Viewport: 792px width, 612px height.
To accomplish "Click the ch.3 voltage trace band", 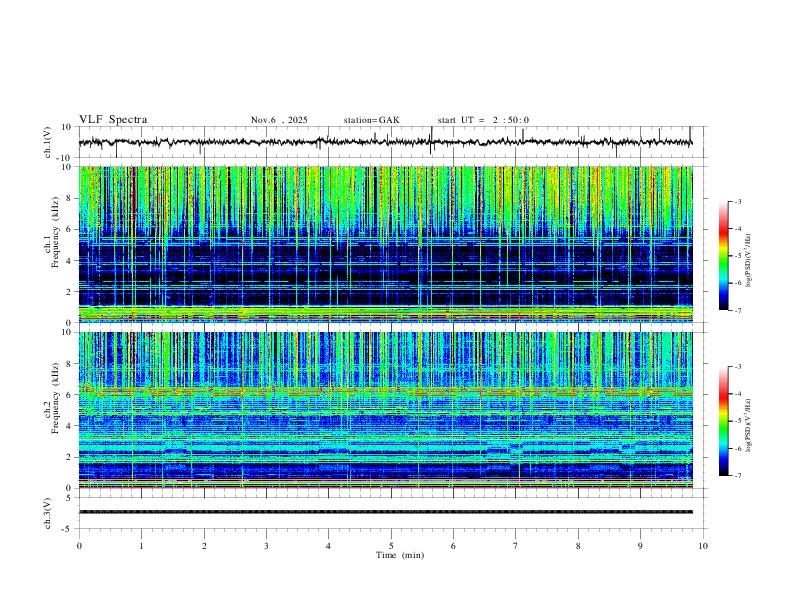I will point(385,512).
